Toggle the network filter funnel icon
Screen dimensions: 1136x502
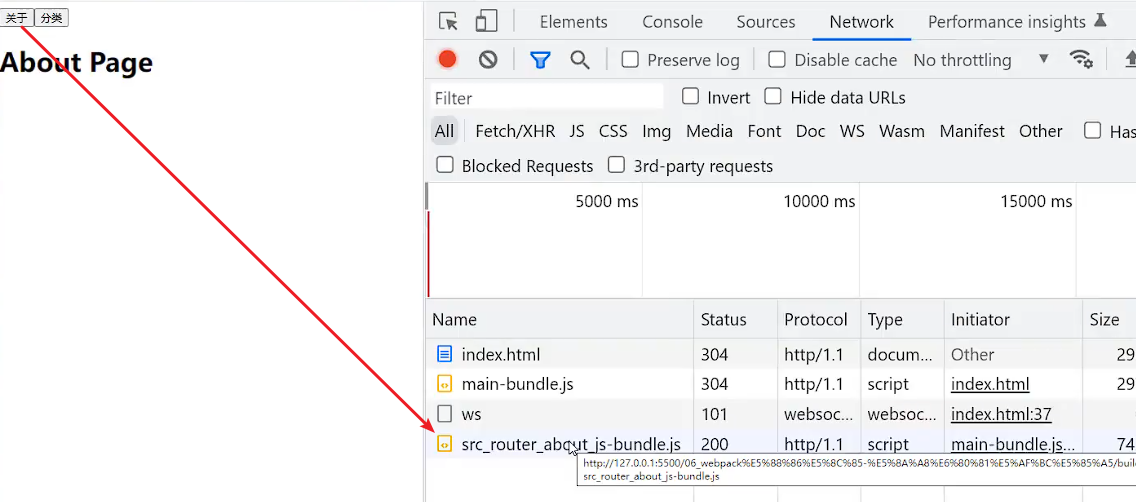coord(540,60)
